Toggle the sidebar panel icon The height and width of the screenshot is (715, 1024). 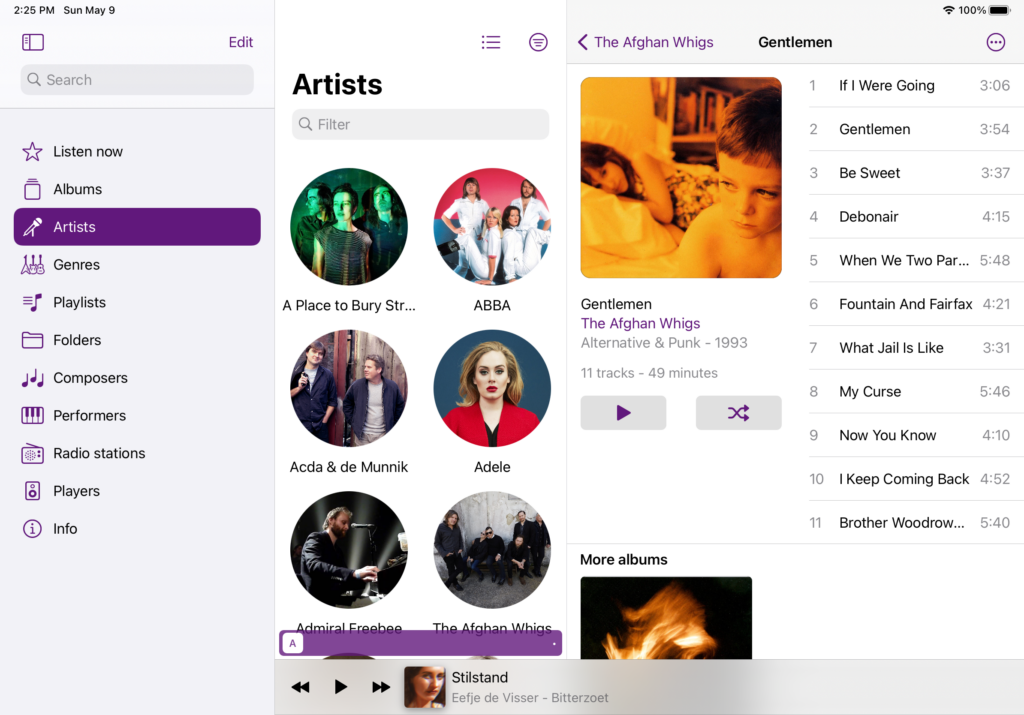(x=33, y=42)
